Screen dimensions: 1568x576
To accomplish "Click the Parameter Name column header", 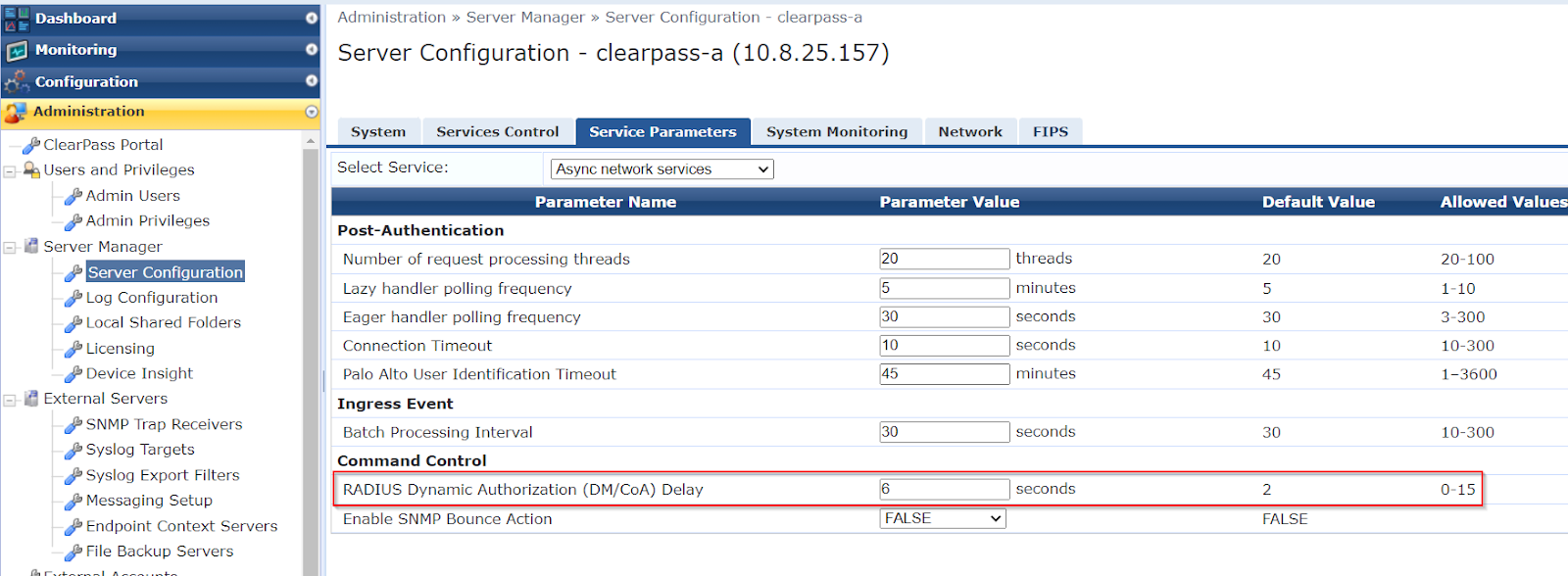I will point(606,202).
